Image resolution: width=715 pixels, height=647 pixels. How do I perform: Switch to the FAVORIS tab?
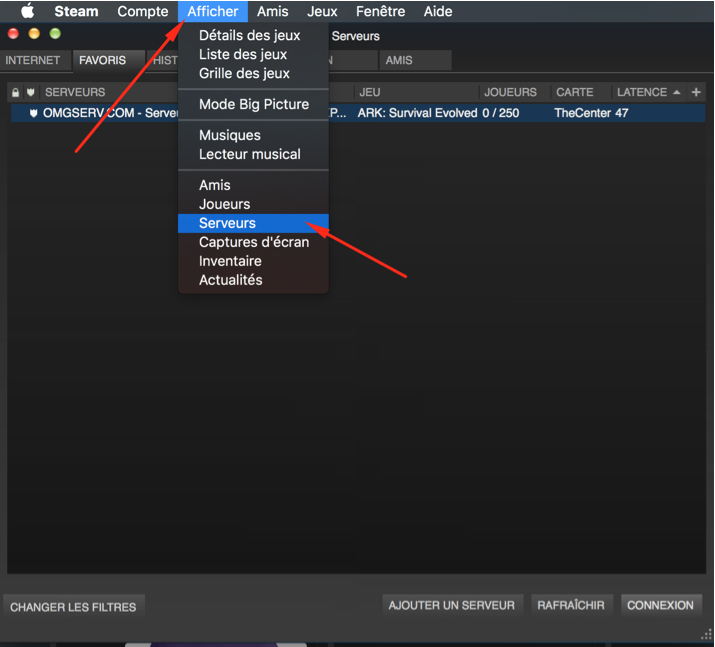[x=109, y=61]
